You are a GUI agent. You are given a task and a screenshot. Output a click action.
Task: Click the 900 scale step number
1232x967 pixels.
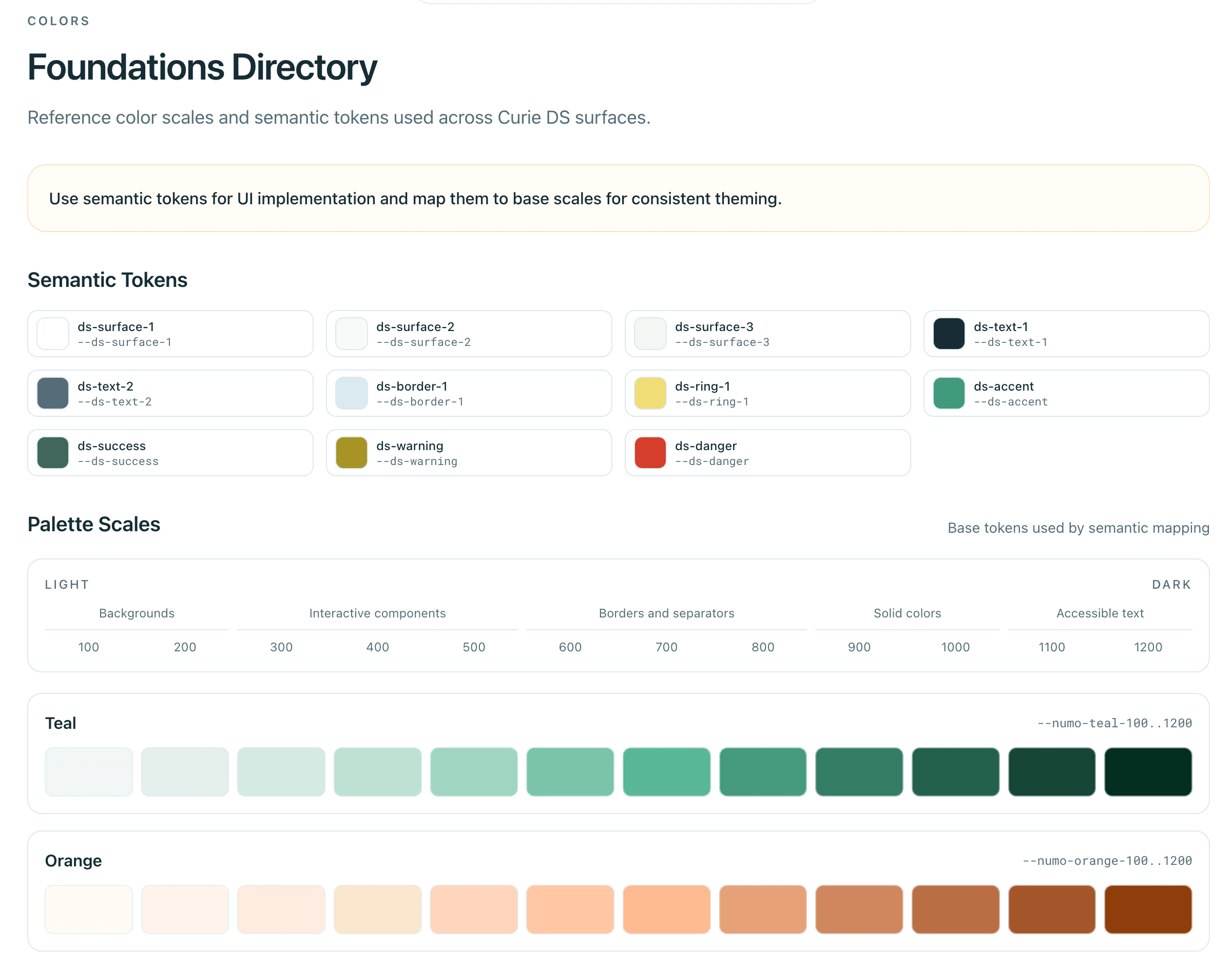pos(859,647)
